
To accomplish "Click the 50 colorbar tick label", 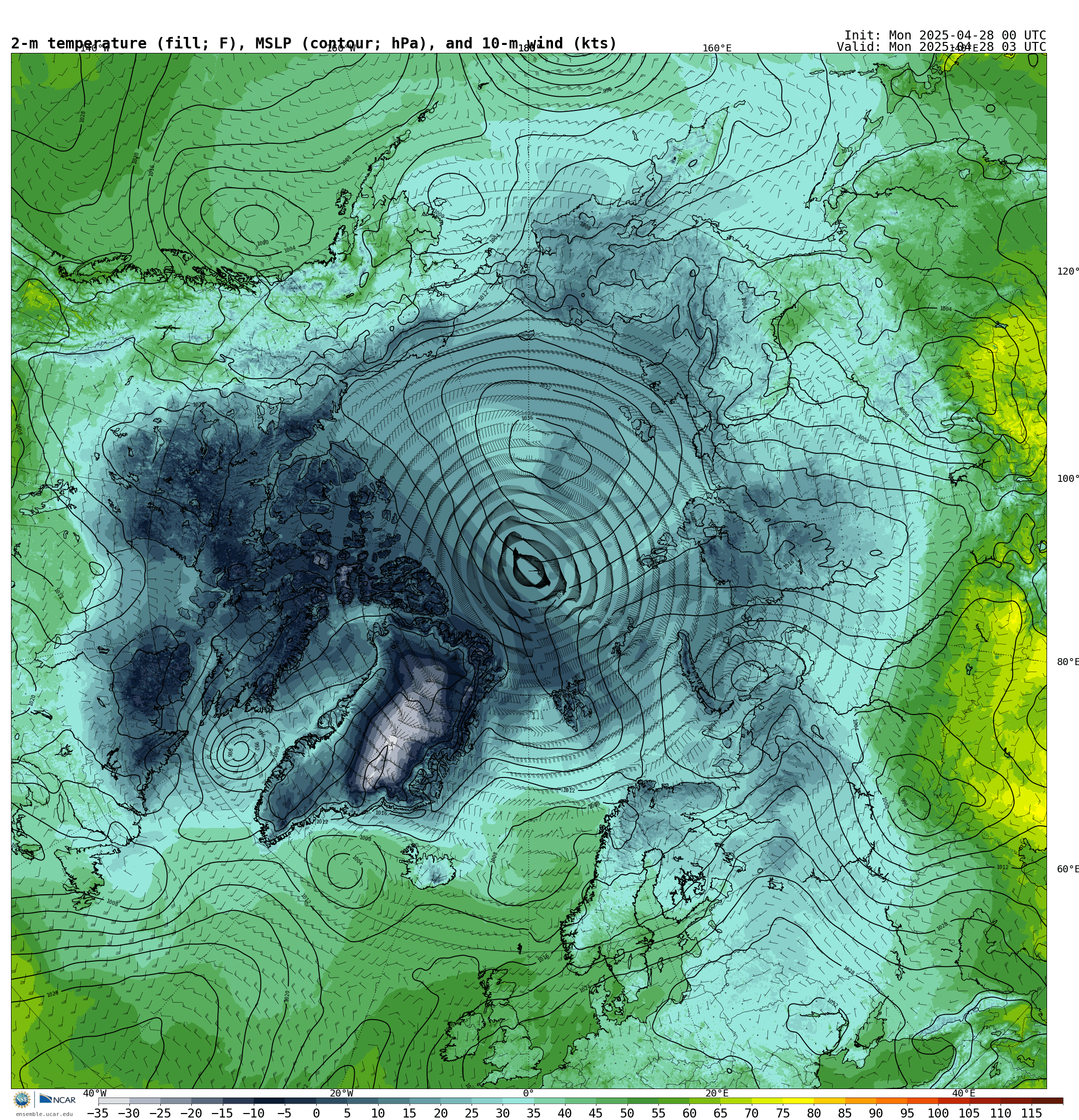I will point(627,1113).
